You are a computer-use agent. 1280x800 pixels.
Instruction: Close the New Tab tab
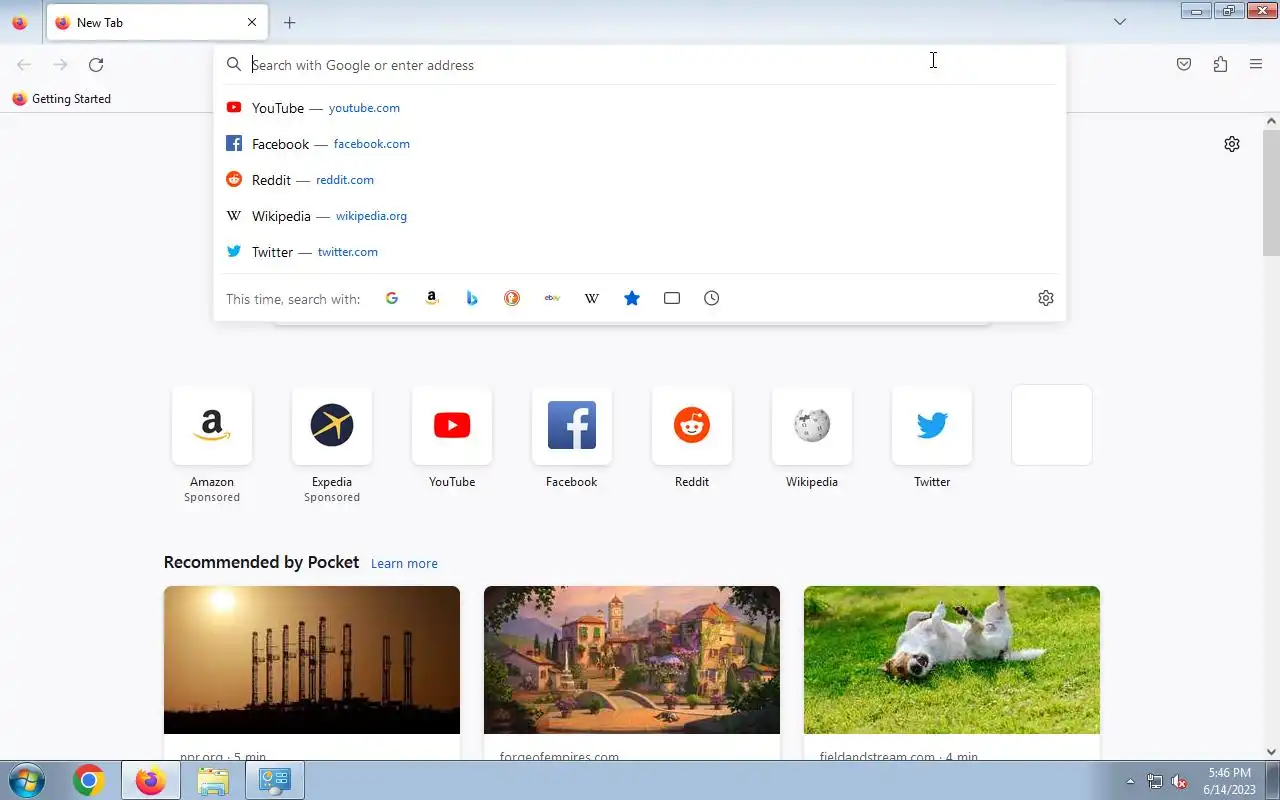pos(252,22)
